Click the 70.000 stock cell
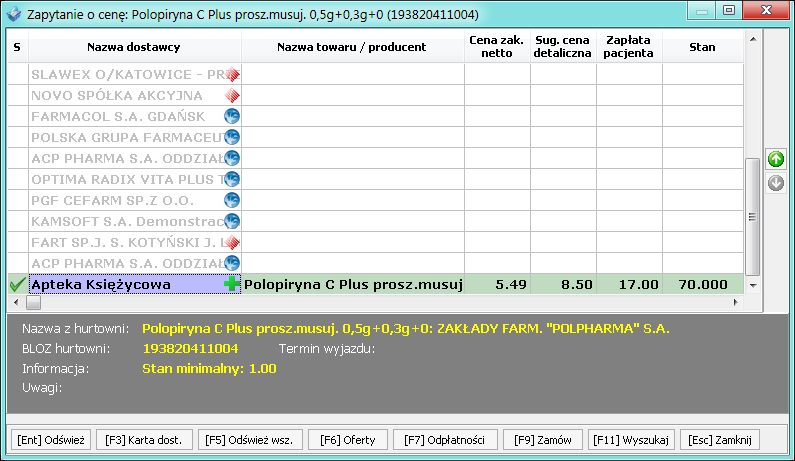This screenshot has width=795, height=461. pos(703,284)
